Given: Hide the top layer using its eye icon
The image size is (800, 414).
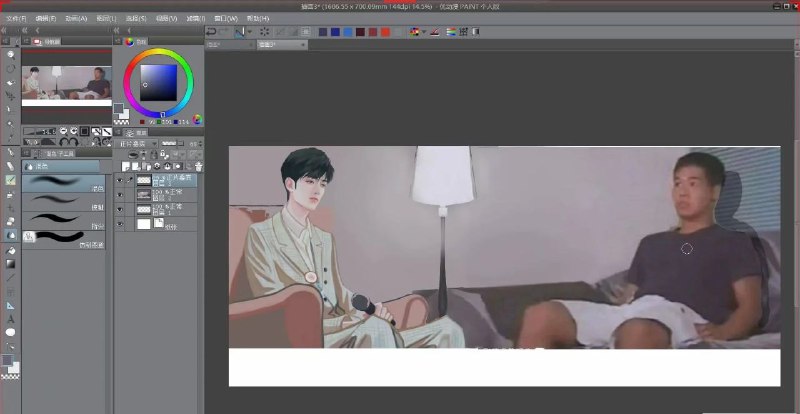Looking at the screenshot, I should [120, 181].
